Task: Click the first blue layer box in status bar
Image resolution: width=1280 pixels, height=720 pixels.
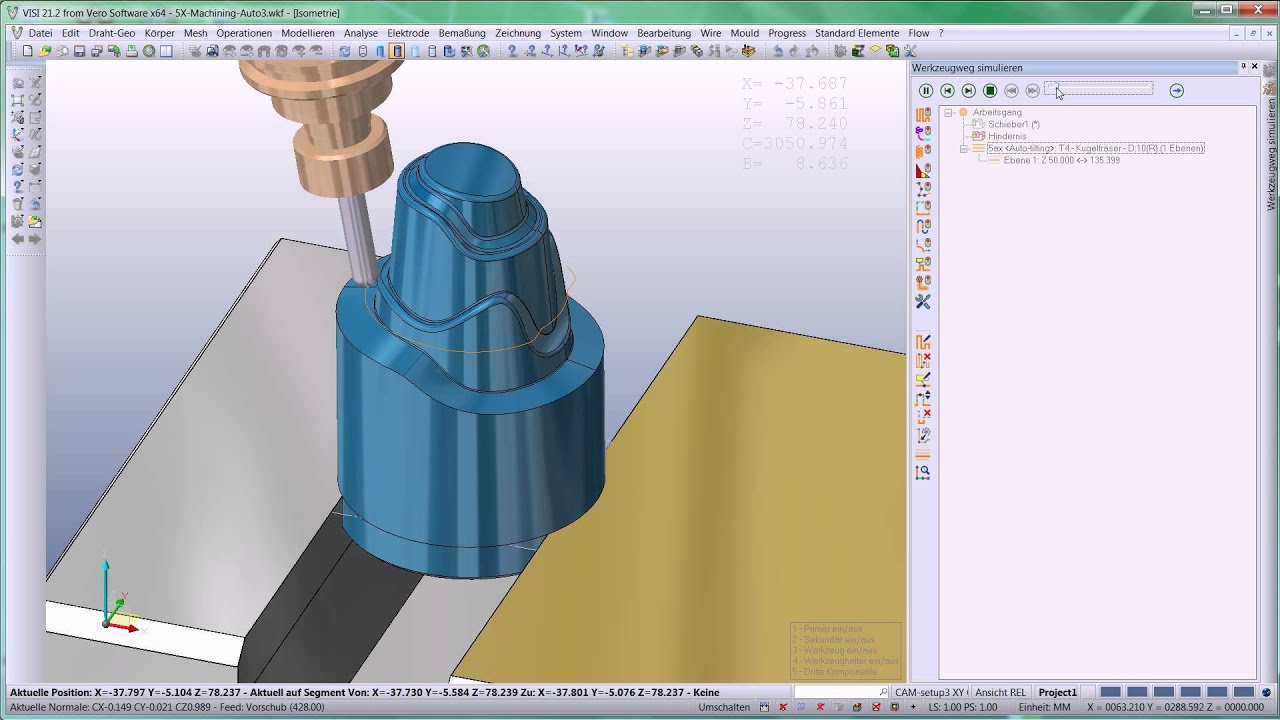Action: tap(1110, 692)
